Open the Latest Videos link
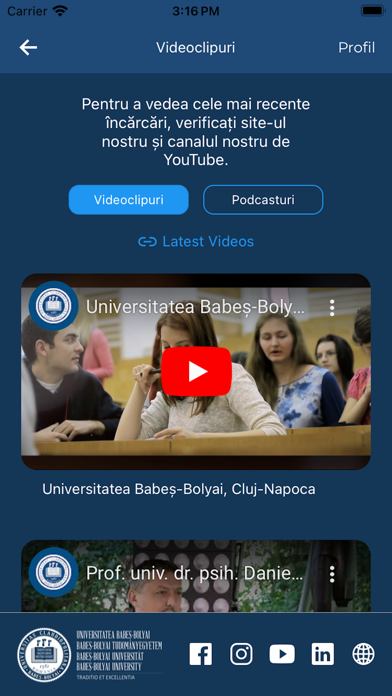 pyautogui.click(x=196, y=241)
